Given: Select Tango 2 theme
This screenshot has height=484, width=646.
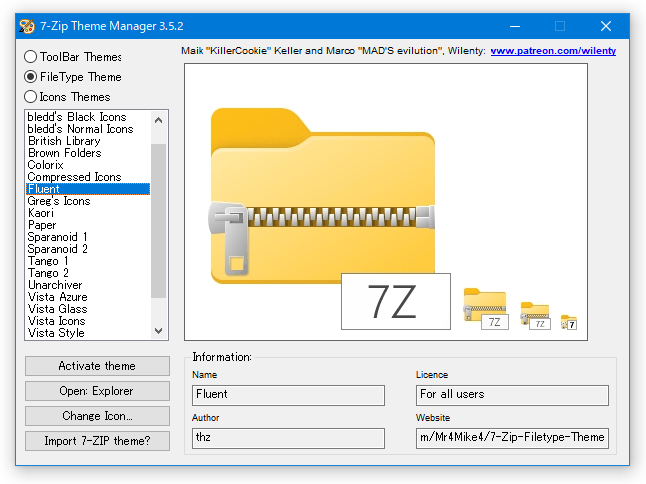Looking at the screenshot, I should (88, 273).
